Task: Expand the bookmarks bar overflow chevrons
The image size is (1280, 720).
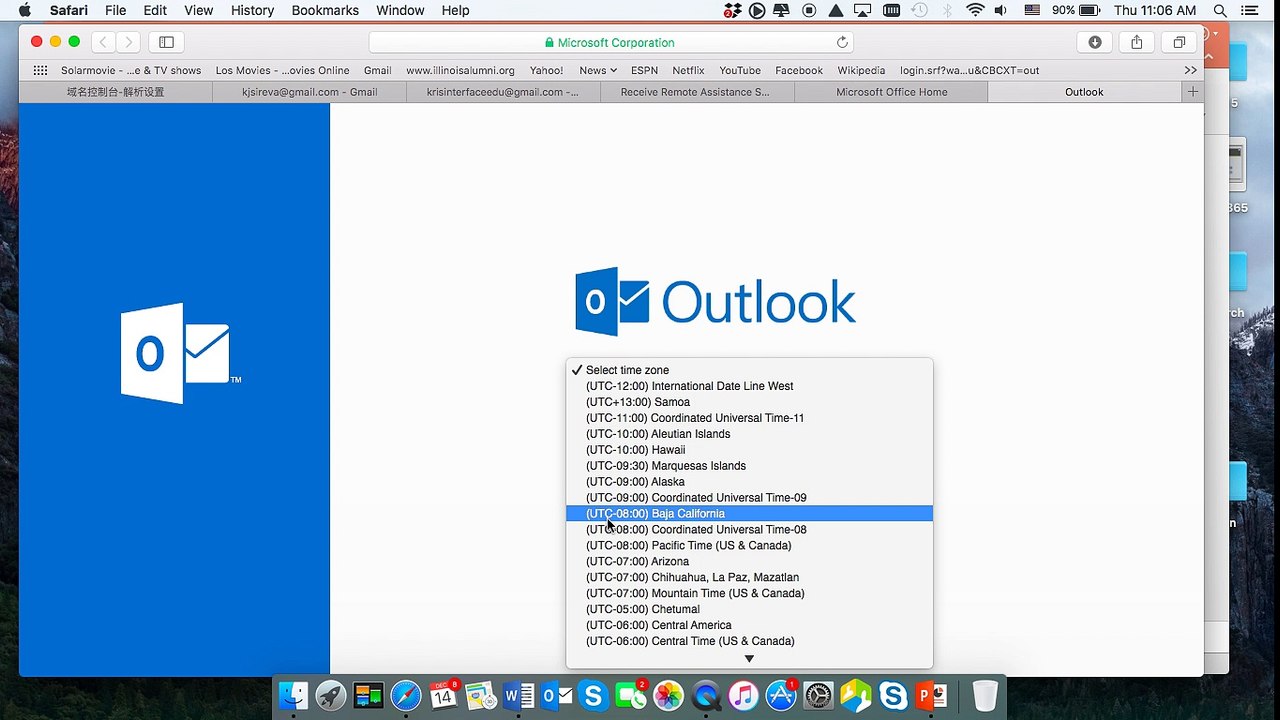Action: [x=1190, y=70]
